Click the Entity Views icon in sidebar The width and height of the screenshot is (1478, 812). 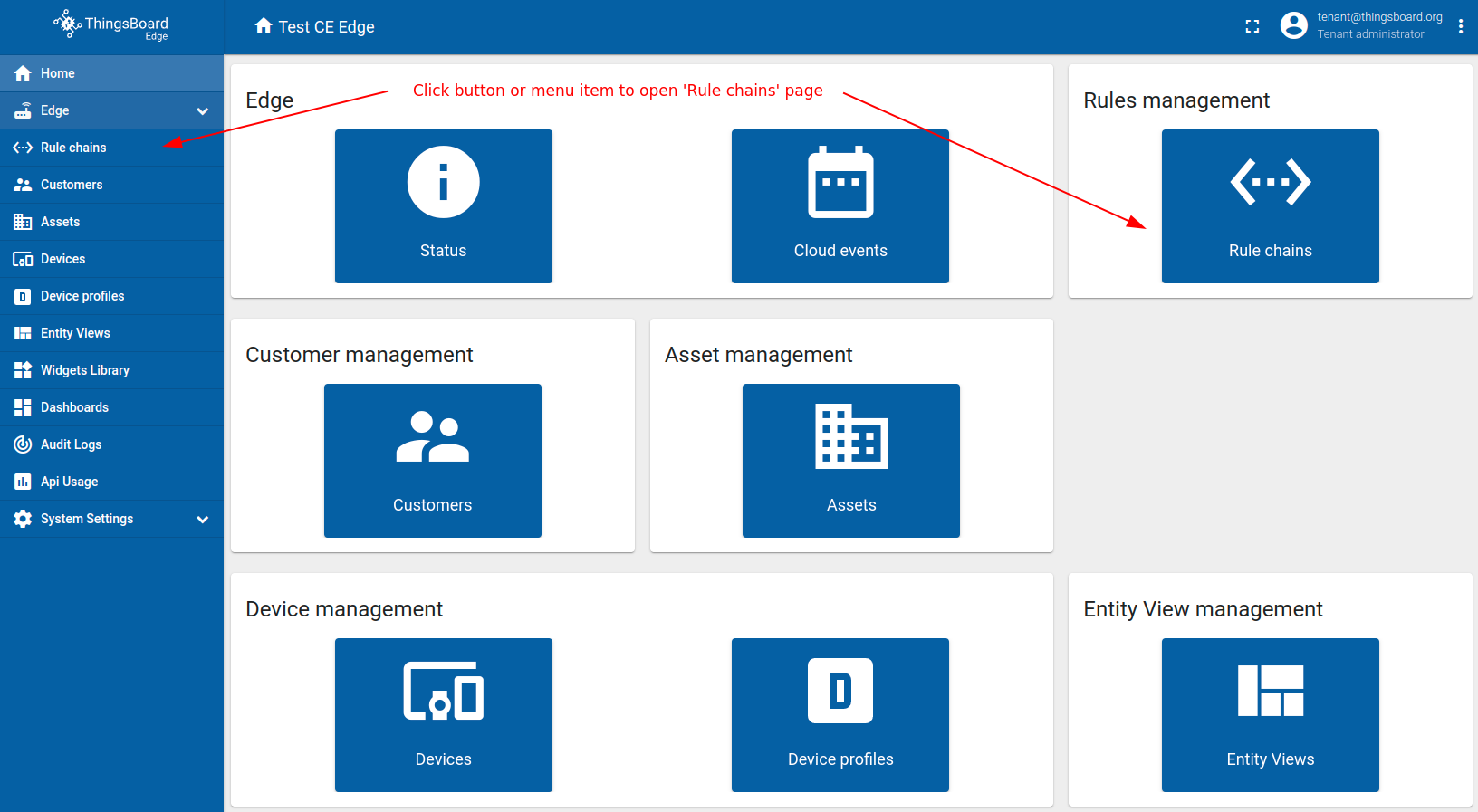click(x=23, y=333)
